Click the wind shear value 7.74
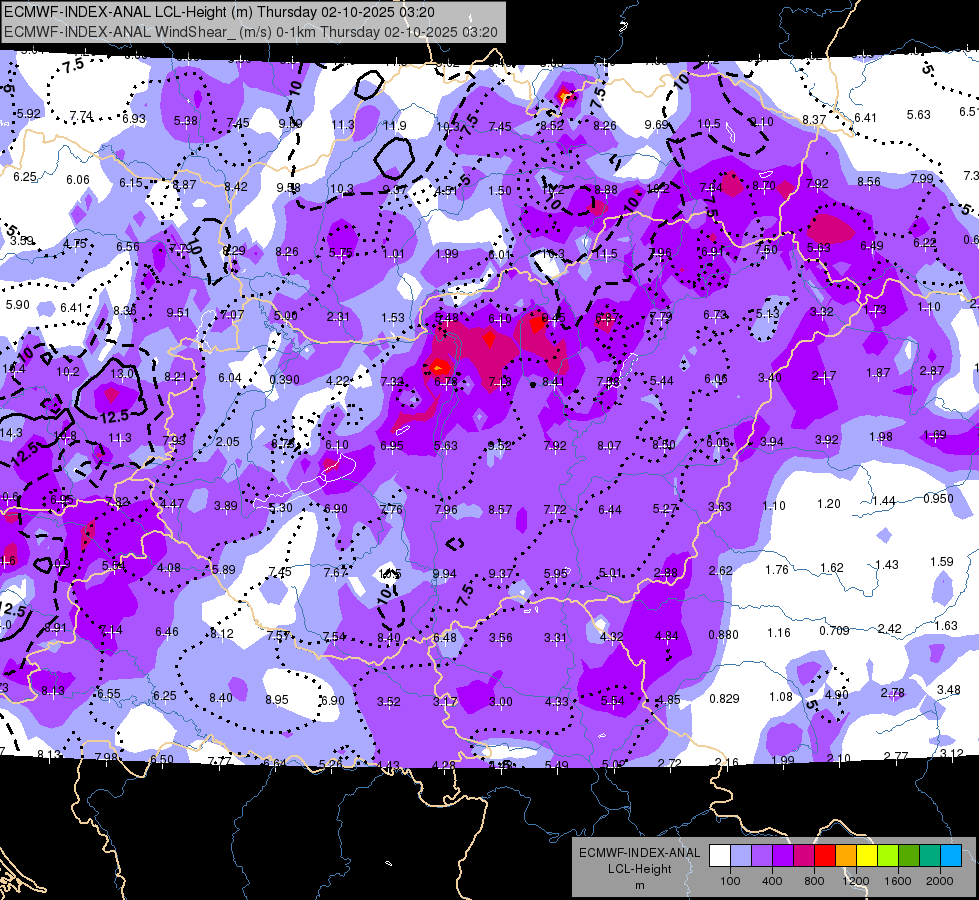Image resolution: width=979 pixels, height=900 pixels. (x=81, y=116)
